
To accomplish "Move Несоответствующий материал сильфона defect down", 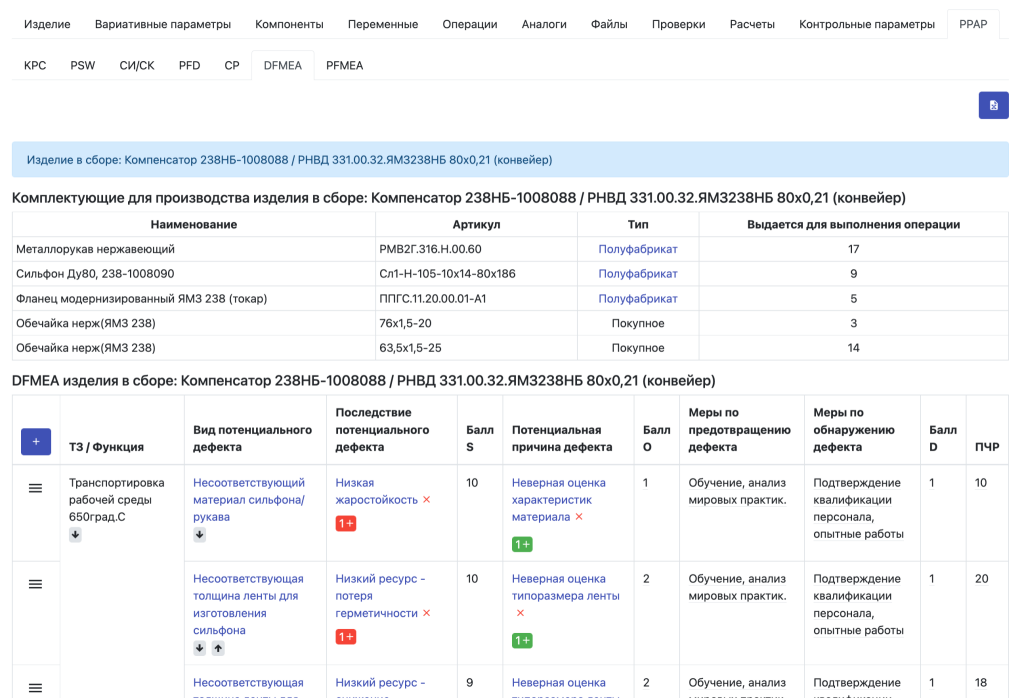I will coord(199,535).
